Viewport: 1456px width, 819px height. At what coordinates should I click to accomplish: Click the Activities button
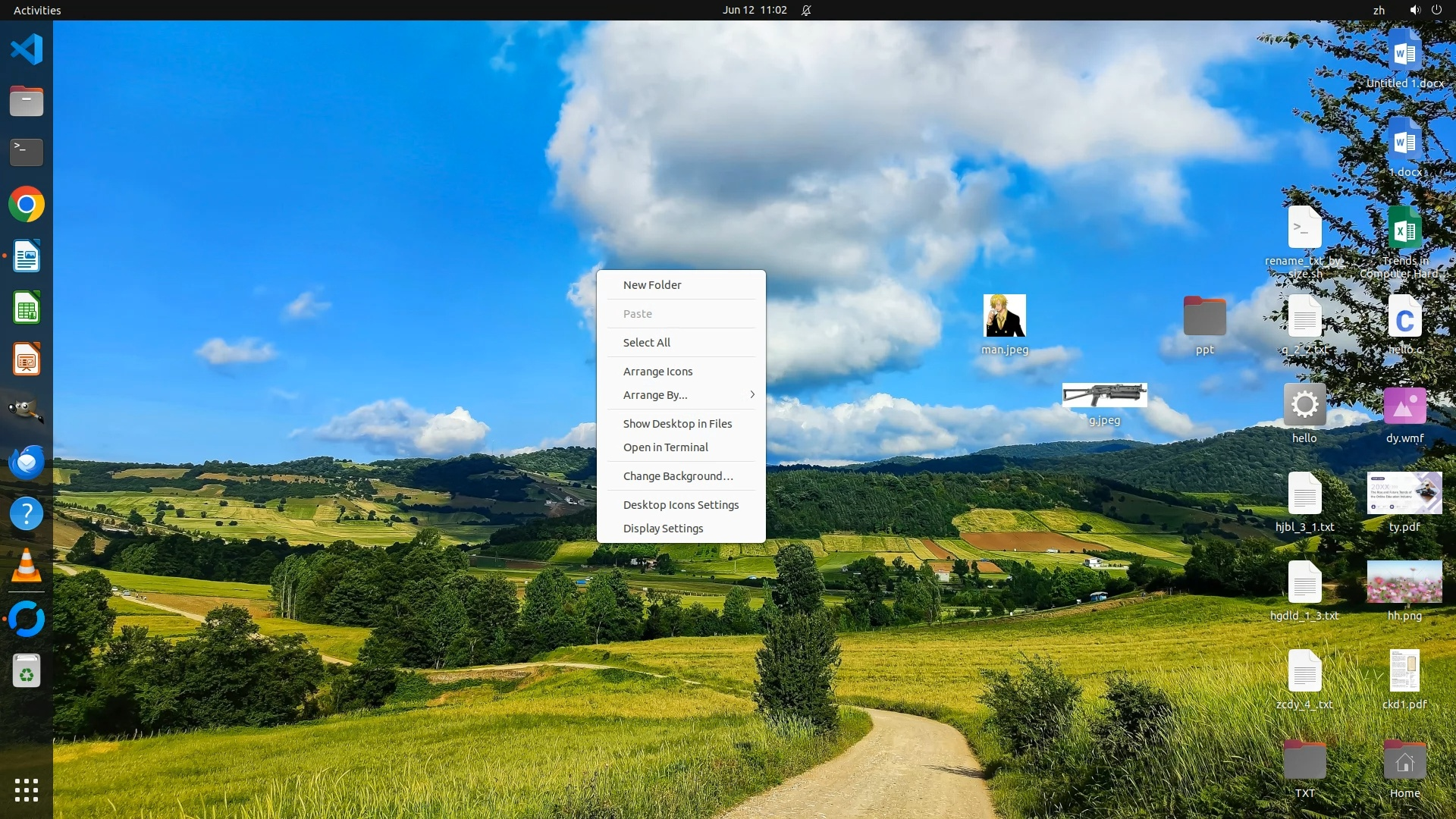pos(37,10)
